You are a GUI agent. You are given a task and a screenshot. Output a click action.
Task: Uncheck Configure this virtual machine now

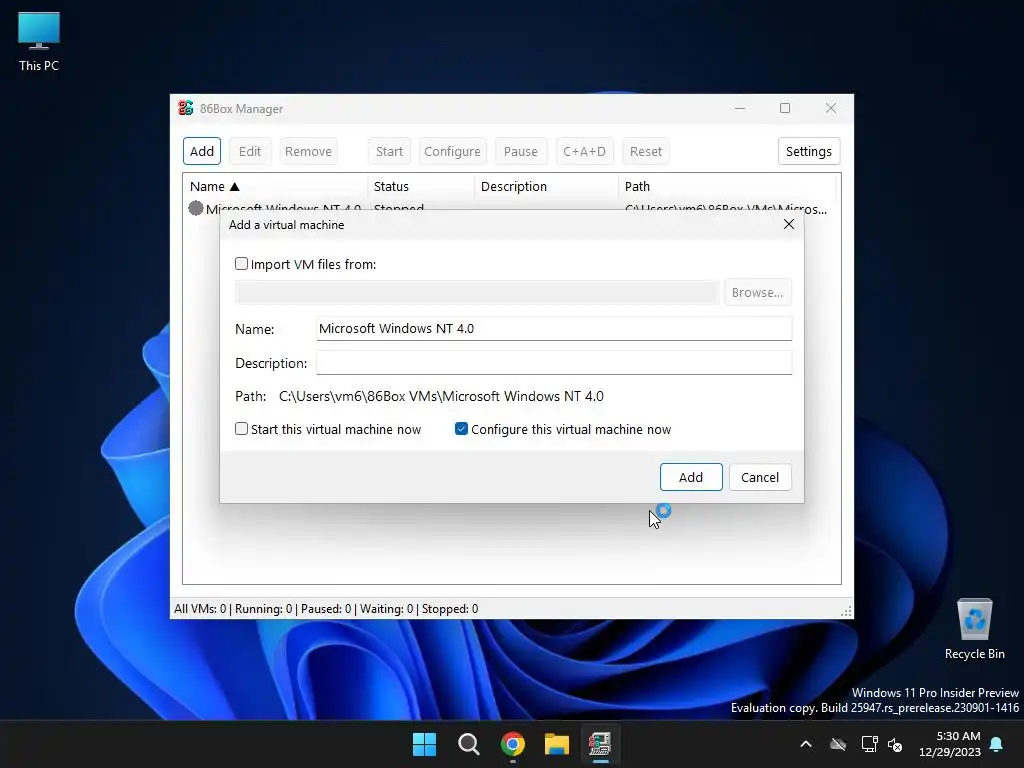461,429
